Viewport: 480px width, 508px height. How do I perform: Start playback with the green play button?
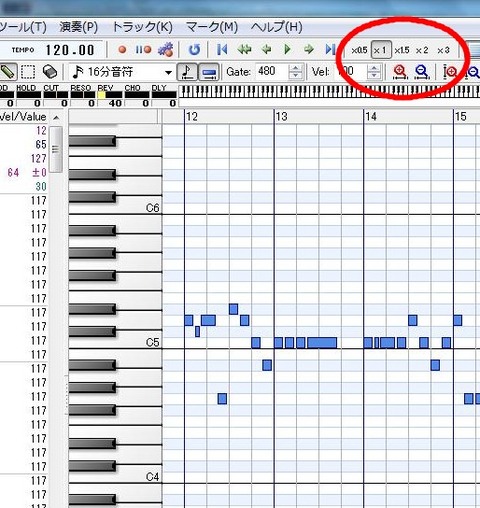(x=287, y=50)
